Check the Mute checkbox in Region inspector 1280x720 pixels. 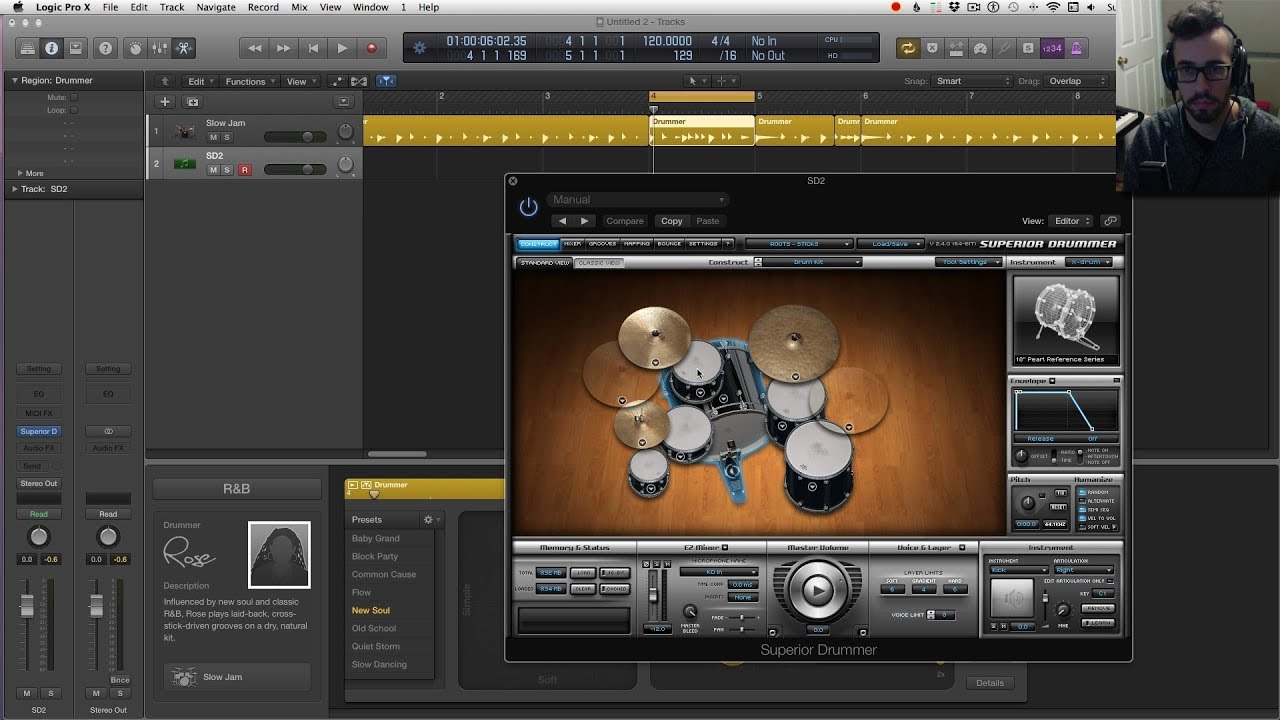click(x=73, y=97)
